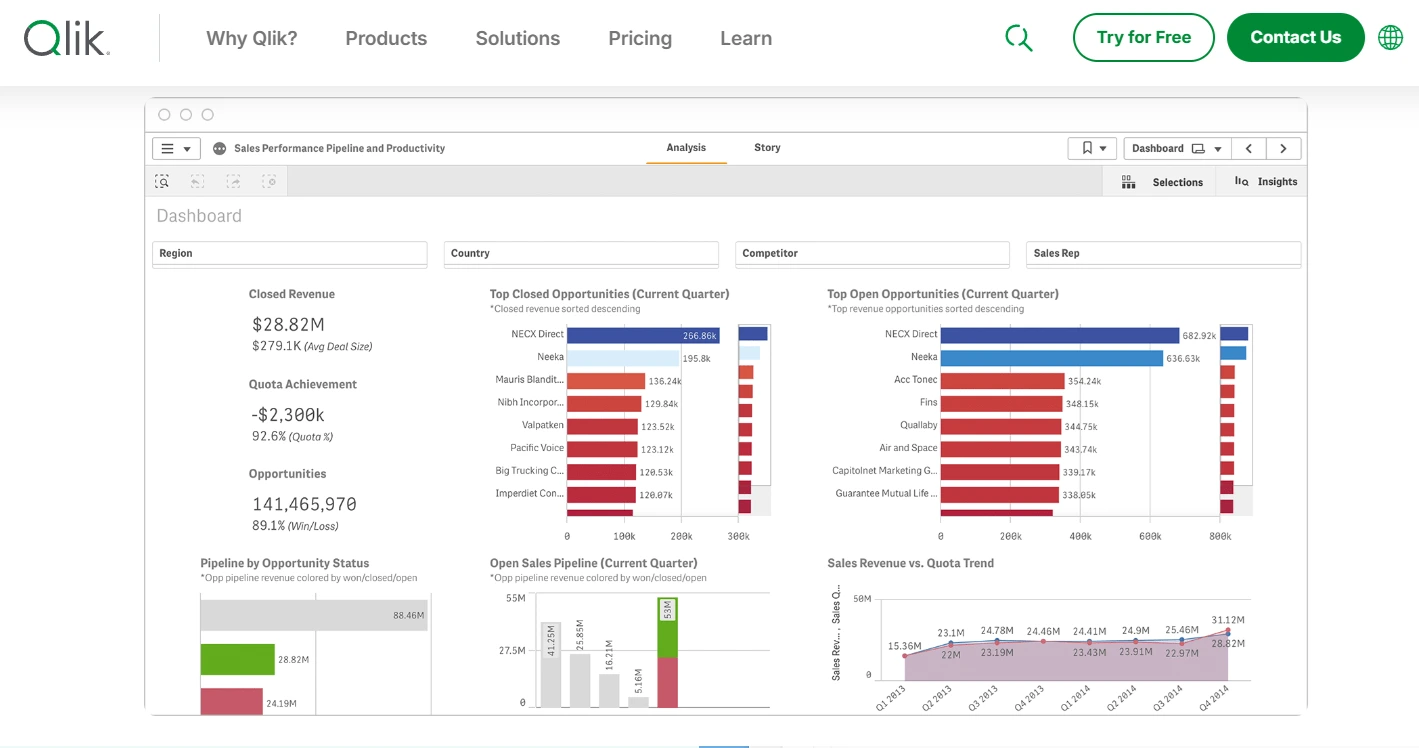
Task: Step back to the previous selection
Action: pos(197,181)
